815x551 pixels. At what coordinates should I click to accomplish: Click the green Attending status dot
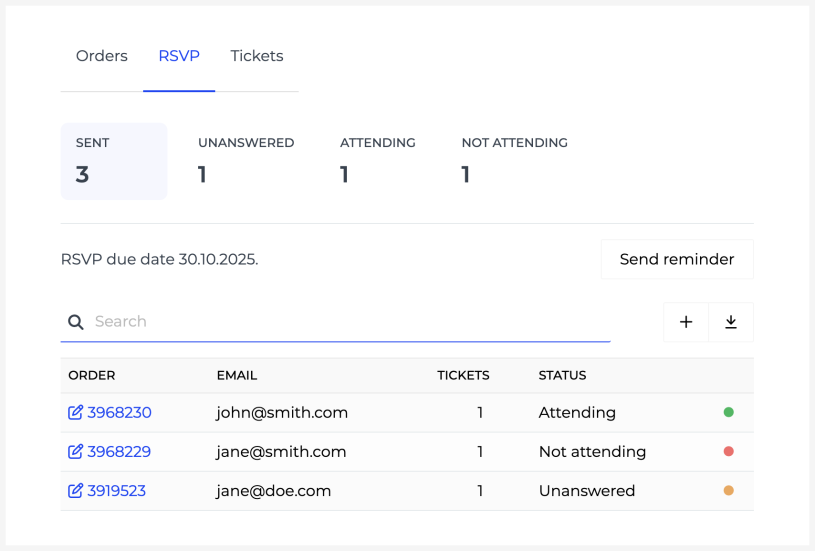pos(728,412)
